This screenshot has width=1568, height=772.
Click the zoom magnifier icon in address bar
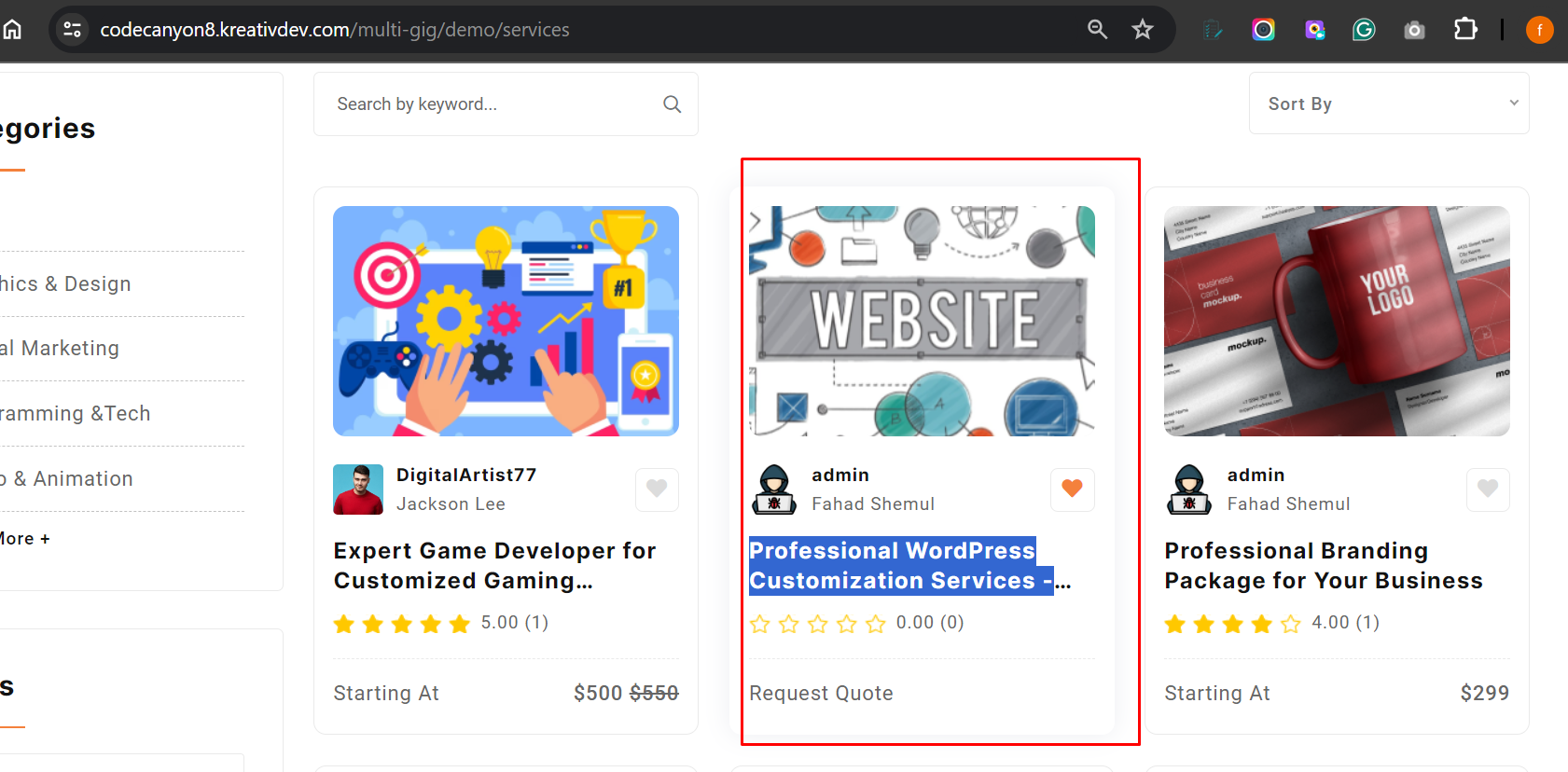1098,30
